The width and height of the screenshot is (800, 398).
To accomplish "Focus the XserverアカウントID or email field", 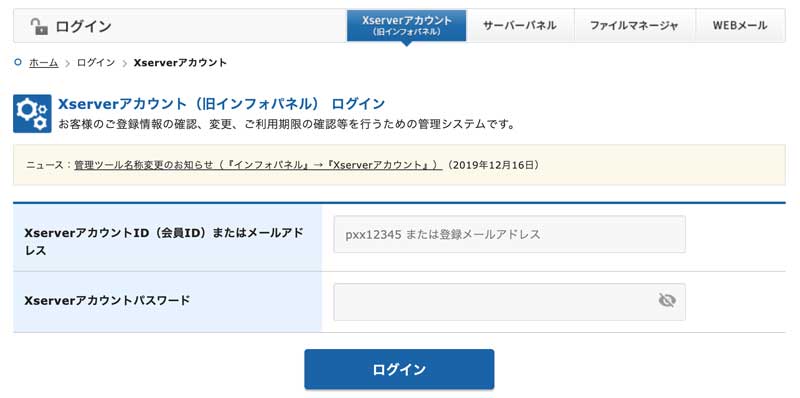I will pyautogui.click(x=509, y=234).
